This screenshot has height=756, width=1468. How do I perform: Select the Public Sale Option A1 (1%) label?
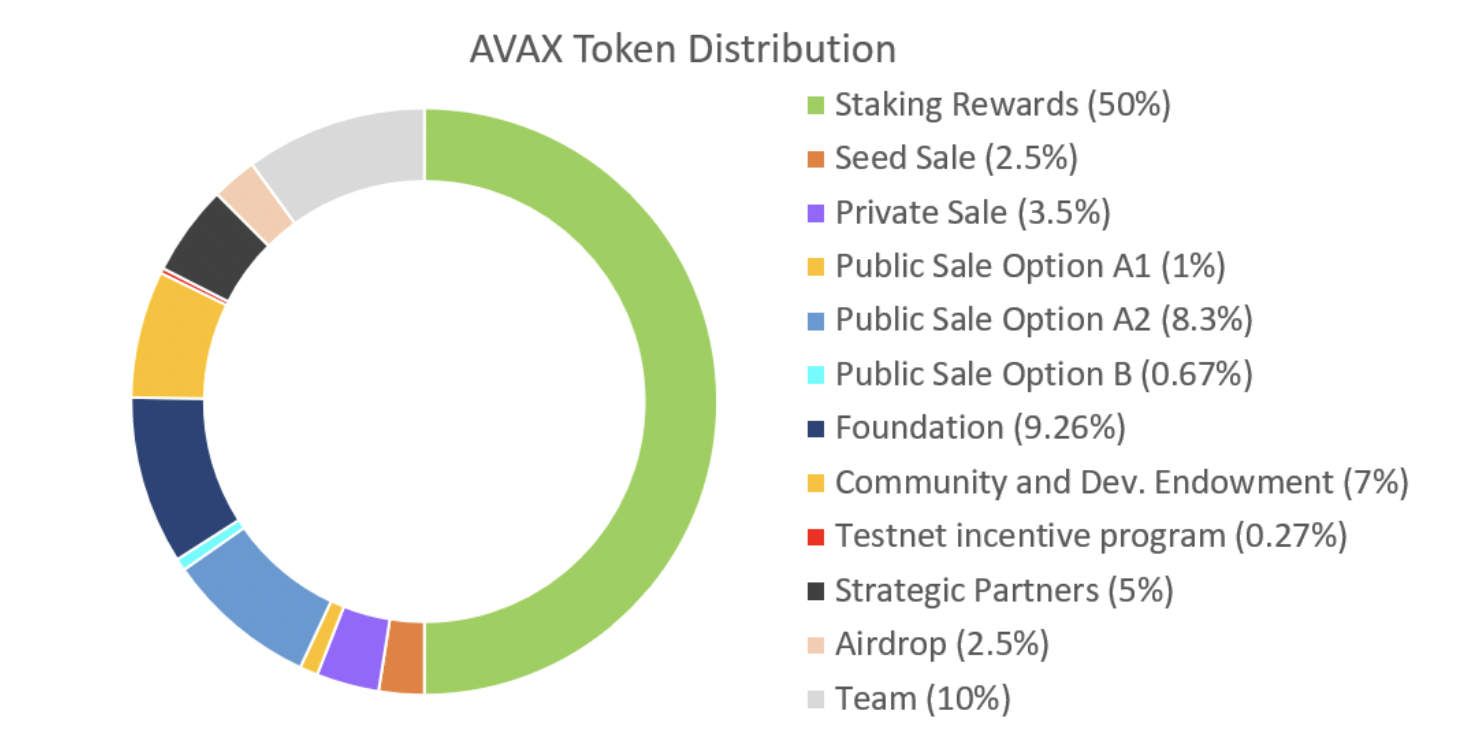pos(1030,267)
